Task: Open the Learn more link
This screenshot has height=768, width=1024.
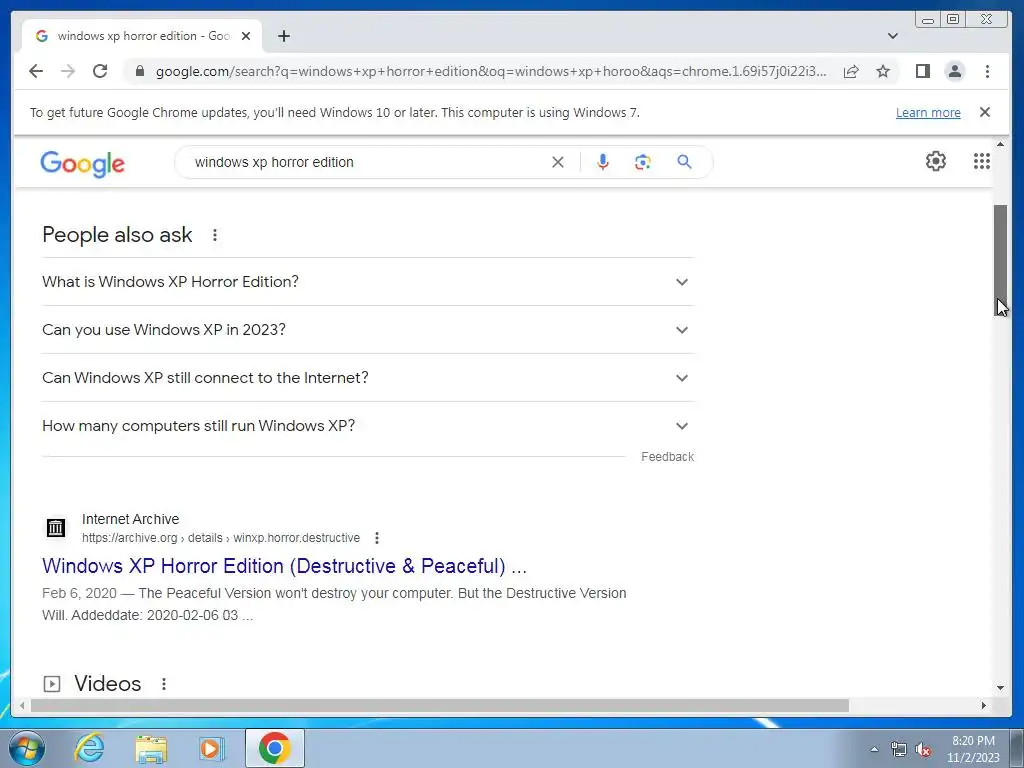Action: [x=928, y=112]
